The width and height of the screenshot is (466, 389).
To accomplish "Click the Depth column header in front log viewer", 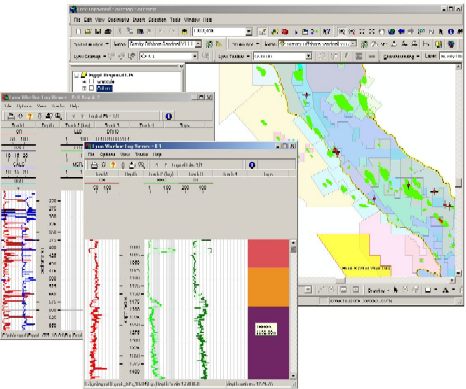I will pyautogui.click(x=131, y=174).
